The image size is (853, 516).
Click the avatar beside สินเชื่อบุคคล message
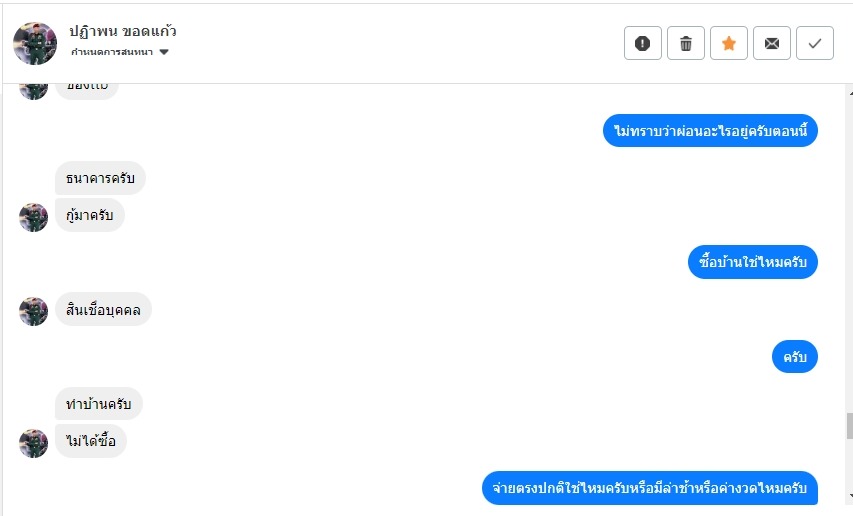click(x=34, y=311)
